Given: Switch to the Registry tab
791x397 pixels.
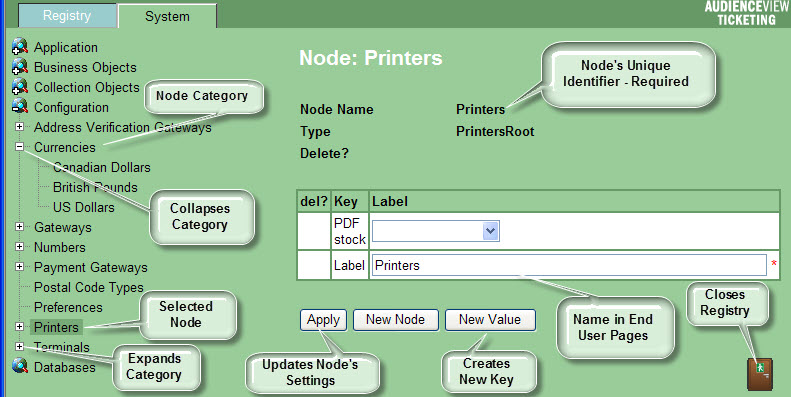Looking at the screenshot, I should pos(67,16).
